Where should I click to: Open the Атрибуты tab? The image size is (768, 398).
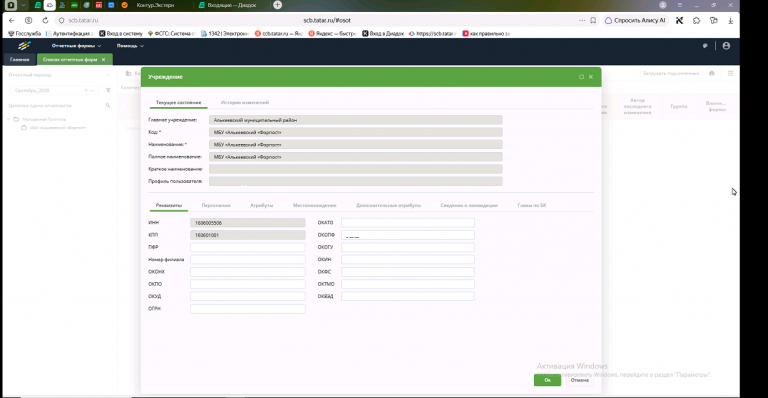pyautogui.click(x=262, y=205)
